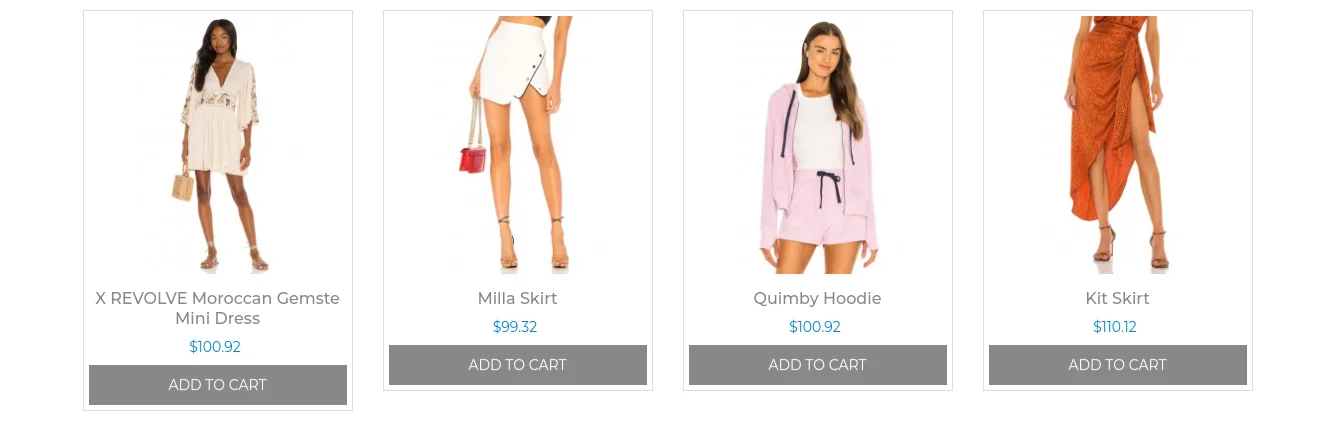
Task: Follow the Kit Skirt title link
Action: [x=1118, y=298]
